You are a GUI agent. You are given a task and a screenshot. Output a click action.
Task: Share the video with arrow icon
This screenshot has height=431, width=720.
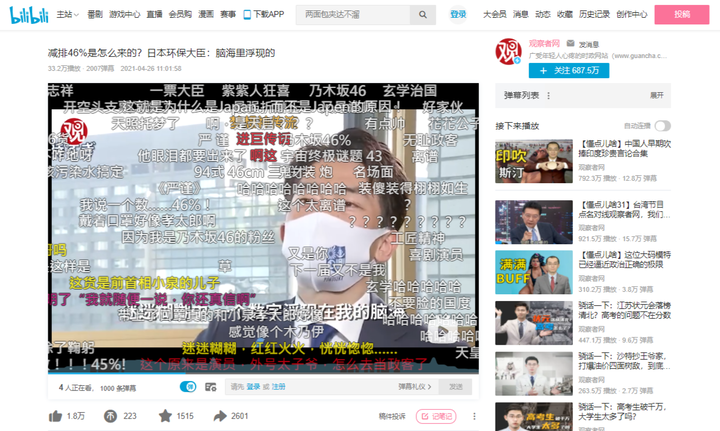(220, 416)
